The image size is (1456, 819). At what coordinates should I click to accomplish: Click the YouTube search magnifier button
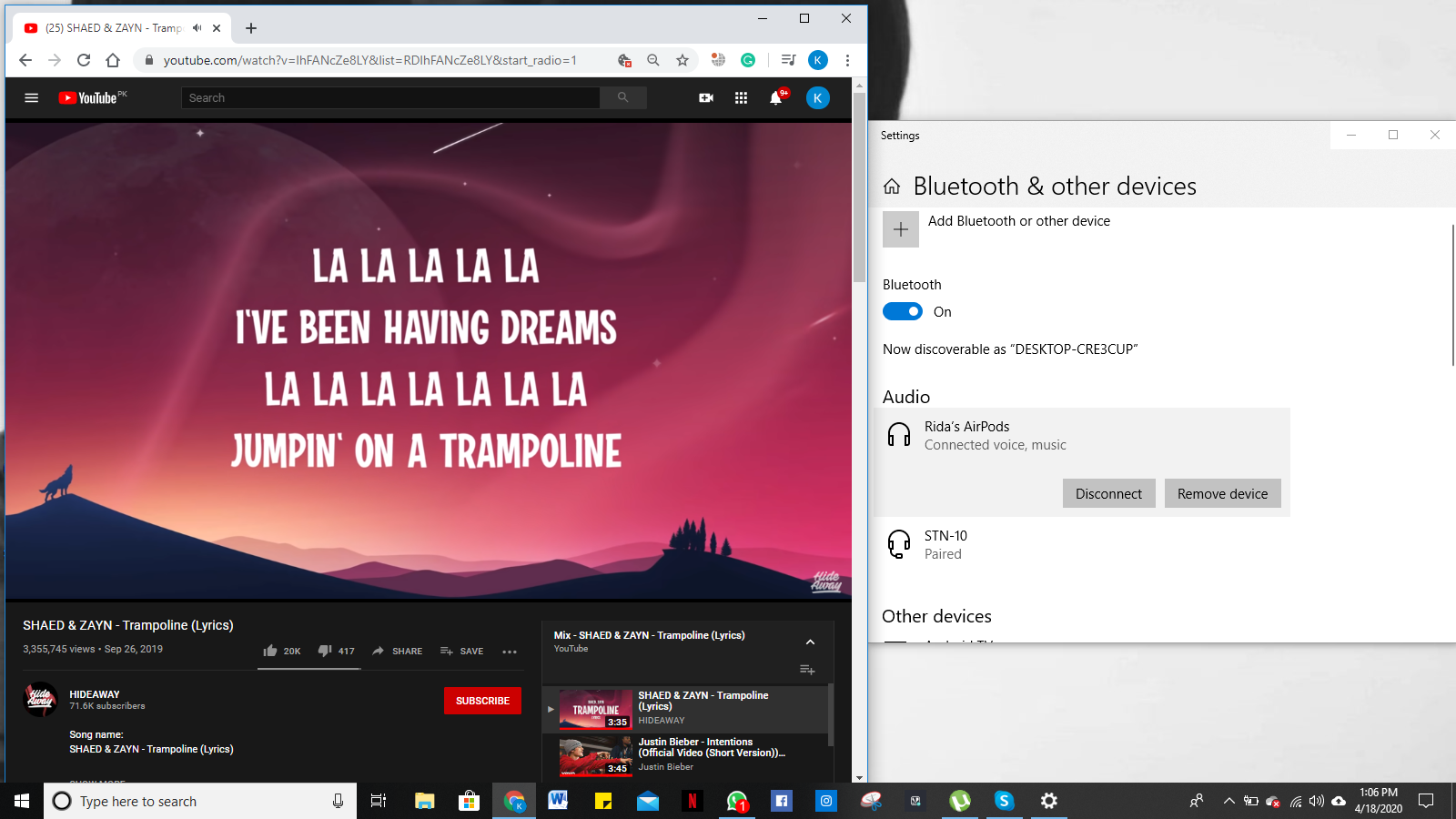622,97
